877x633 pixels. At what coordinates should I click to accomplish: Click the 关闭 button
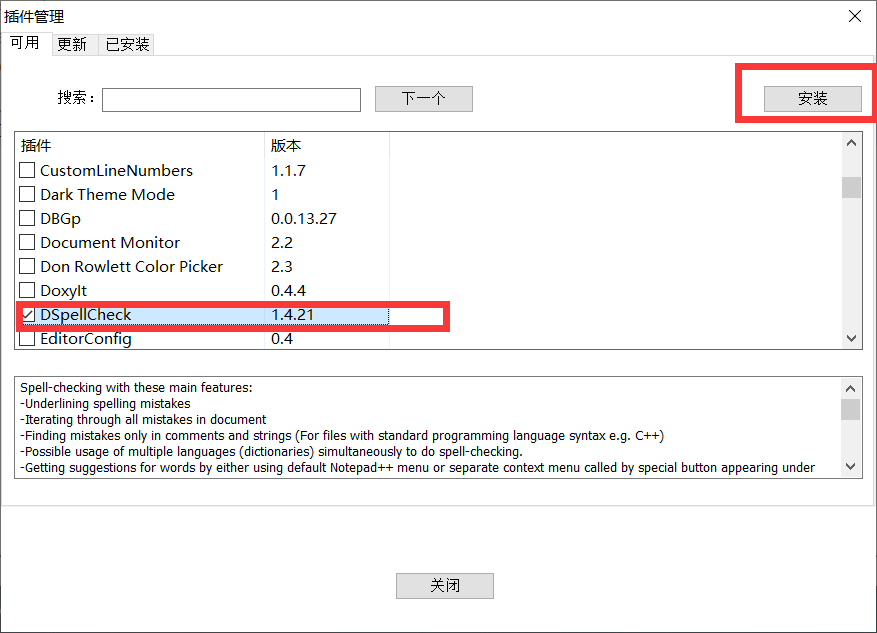[444, 585]
